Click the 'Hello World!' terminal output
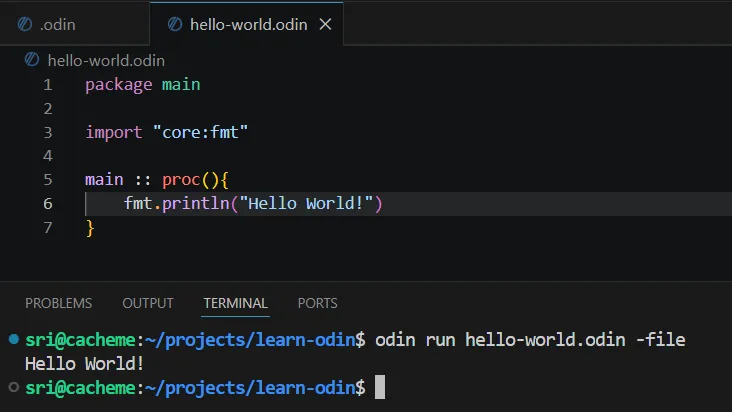 click(x=84, y=363)
